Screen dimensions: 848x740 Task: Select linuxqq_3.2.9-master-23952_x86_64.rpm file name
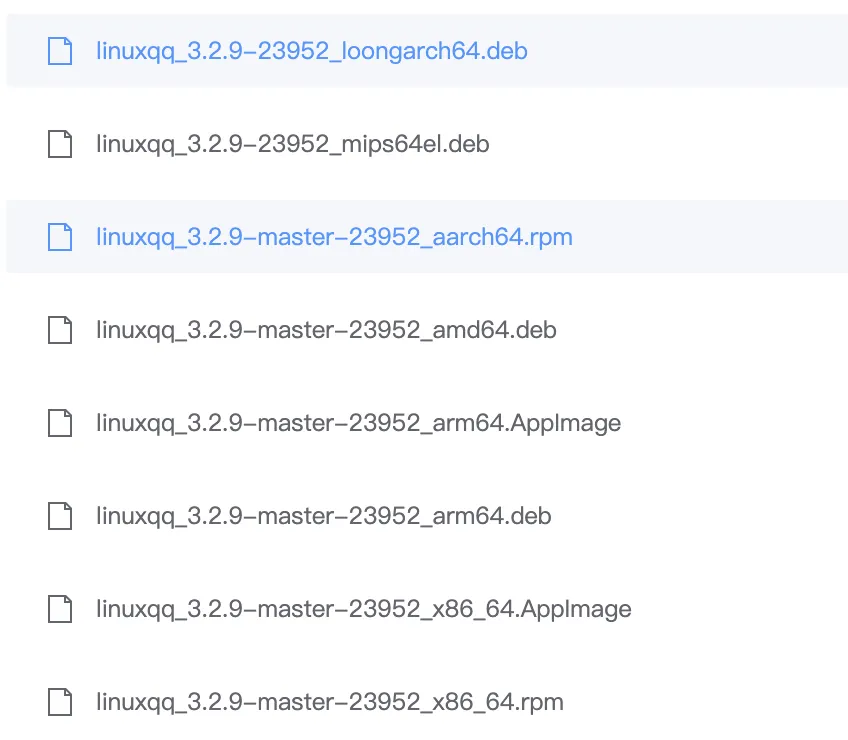(x=330, y=703)
